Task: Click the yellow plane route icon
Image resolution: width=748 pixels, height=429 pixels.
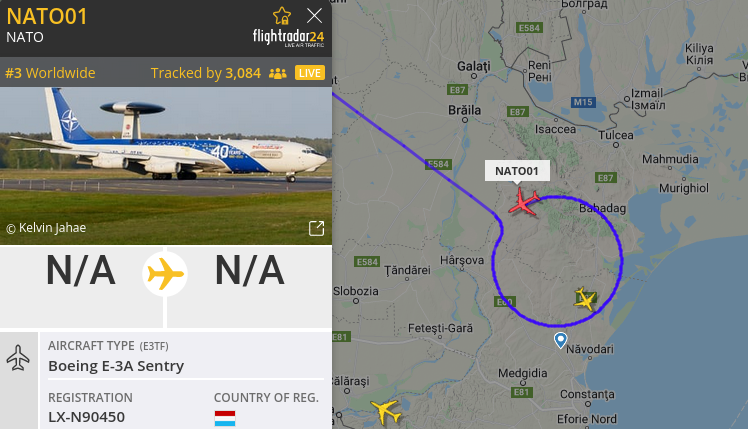Action: [x=165, y=274]
